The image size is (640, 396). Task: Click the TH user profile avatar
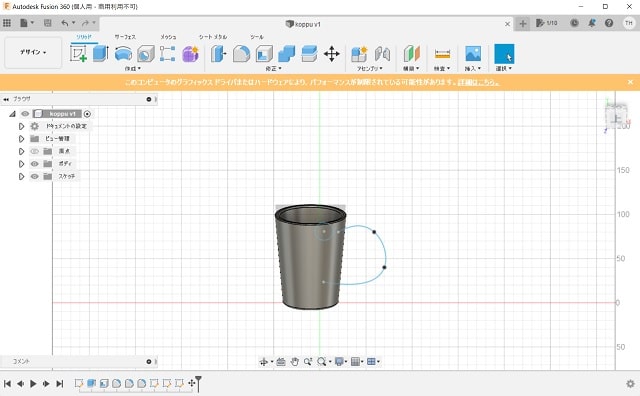[629, 23]
